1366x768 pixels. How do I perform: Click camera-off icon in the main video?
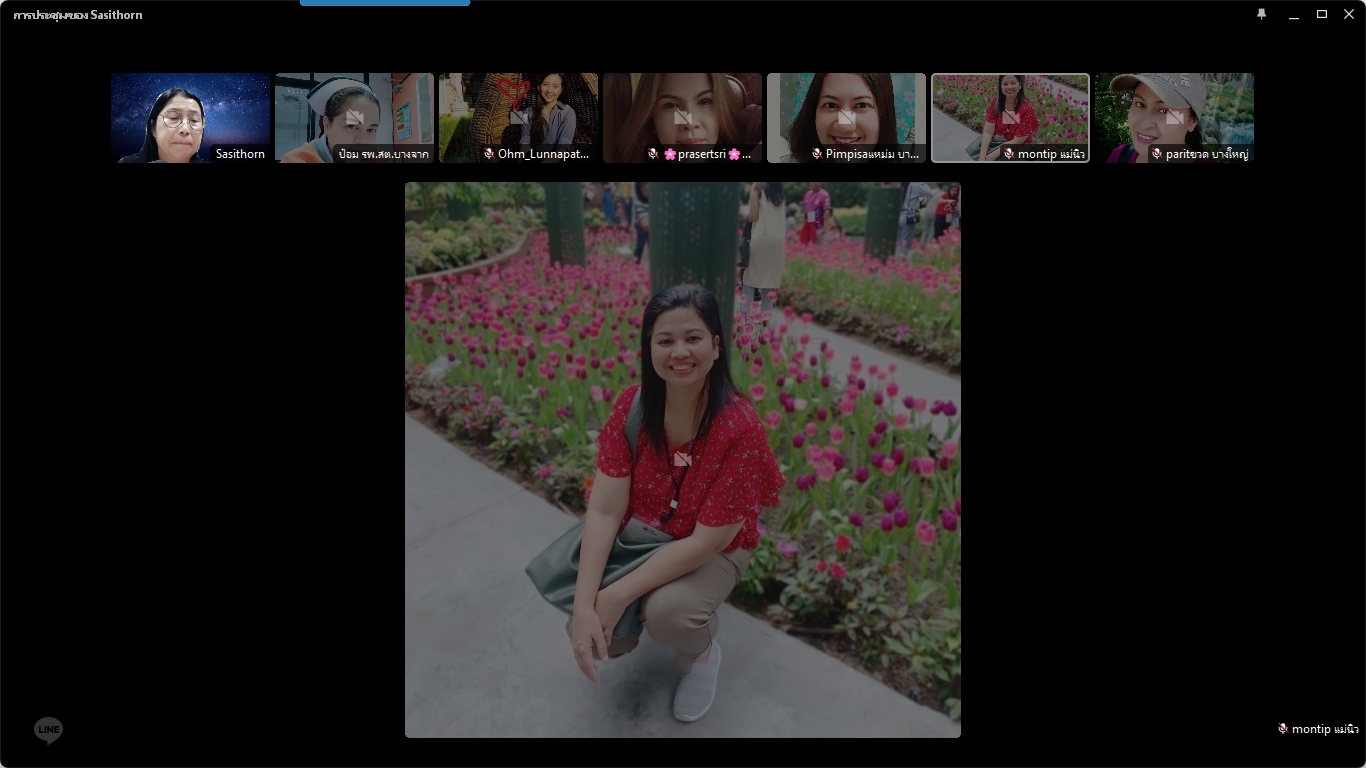click(682, 459)
